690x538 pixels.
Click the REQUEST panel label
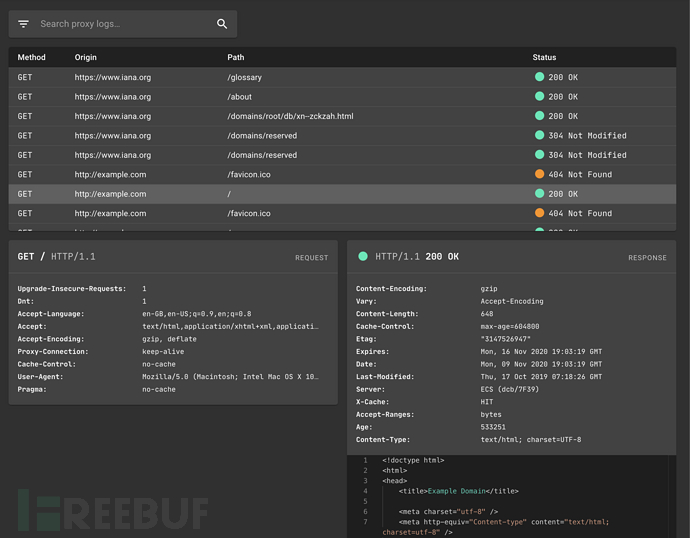[312, 258]
